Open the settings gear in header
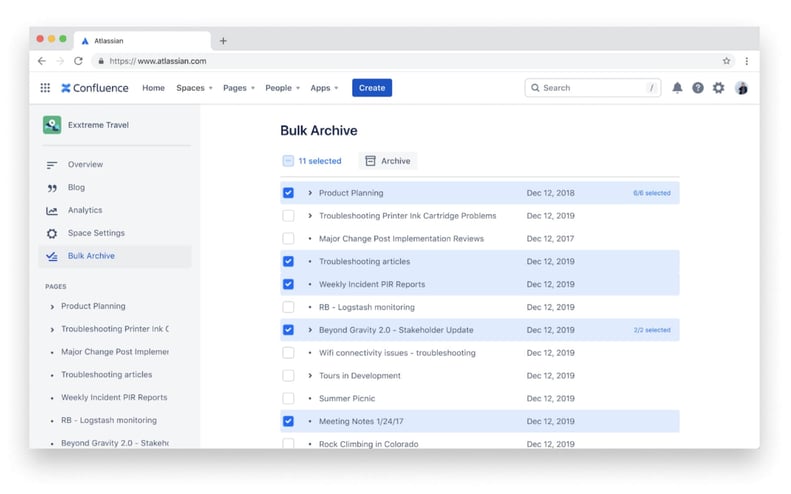The height and width of the screenshot is (494, 791). [x=718, y=88]
